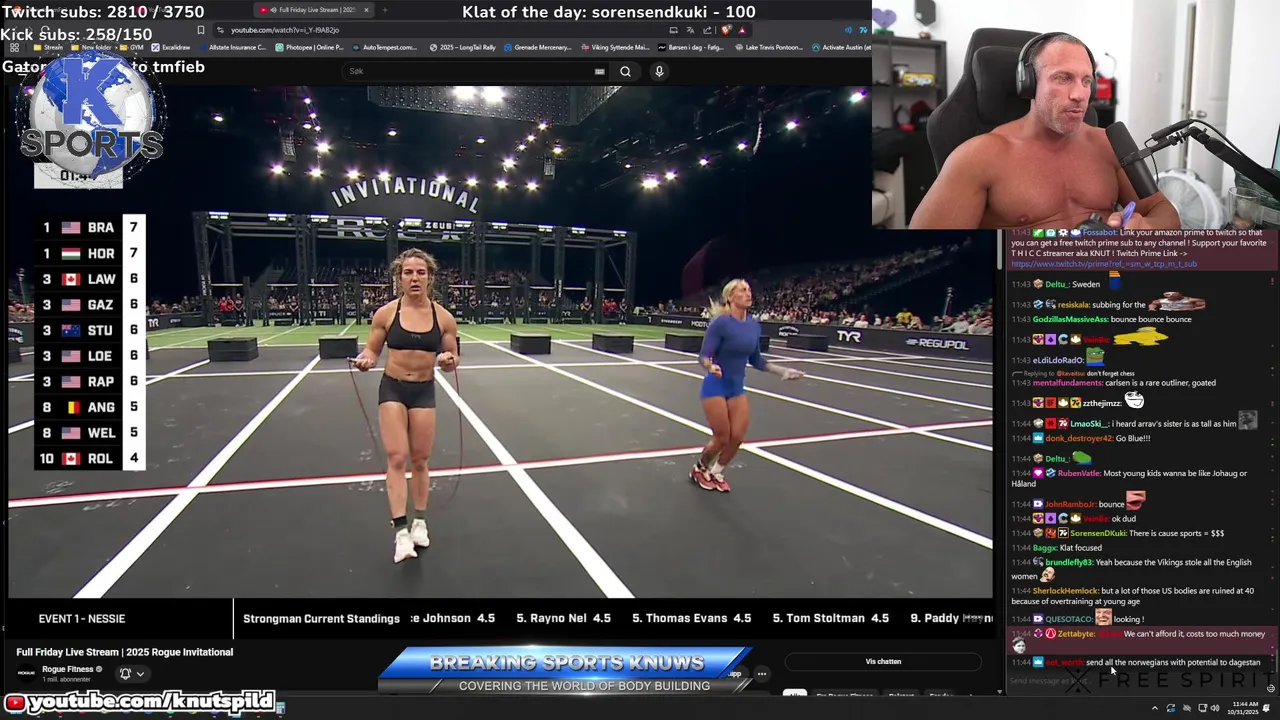Click the bookmark page icon beside address bar
This screenshot has height=720, width=1280.
201,30
